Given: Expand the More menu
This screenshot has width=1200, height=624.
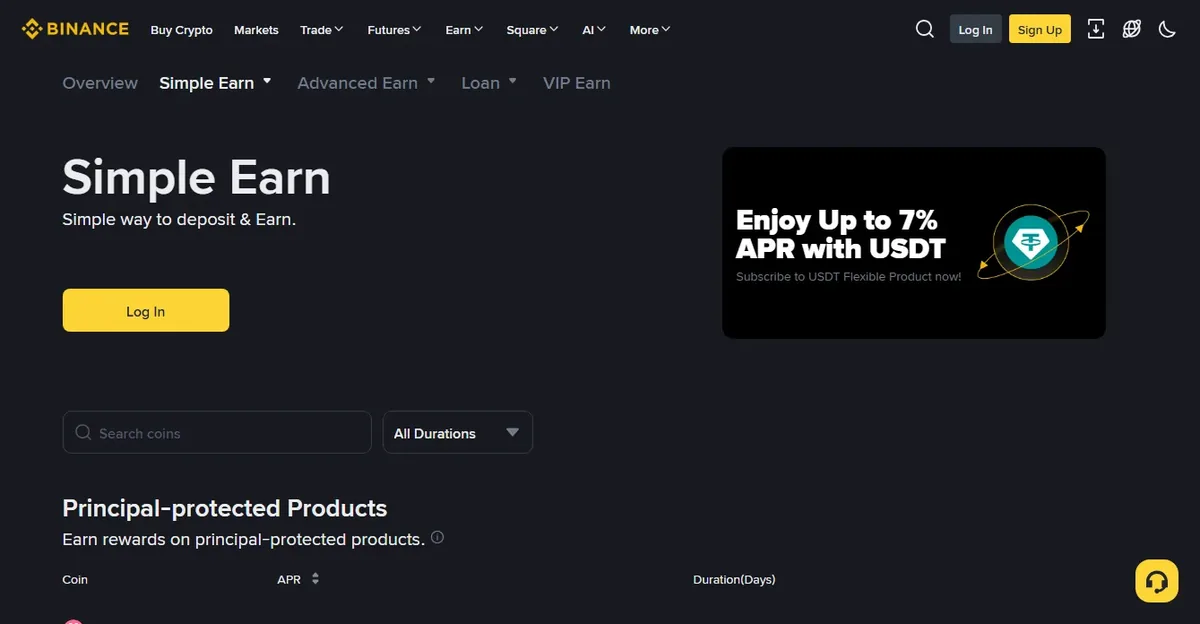Looking at the screenshot, I should tap(650, 30).
